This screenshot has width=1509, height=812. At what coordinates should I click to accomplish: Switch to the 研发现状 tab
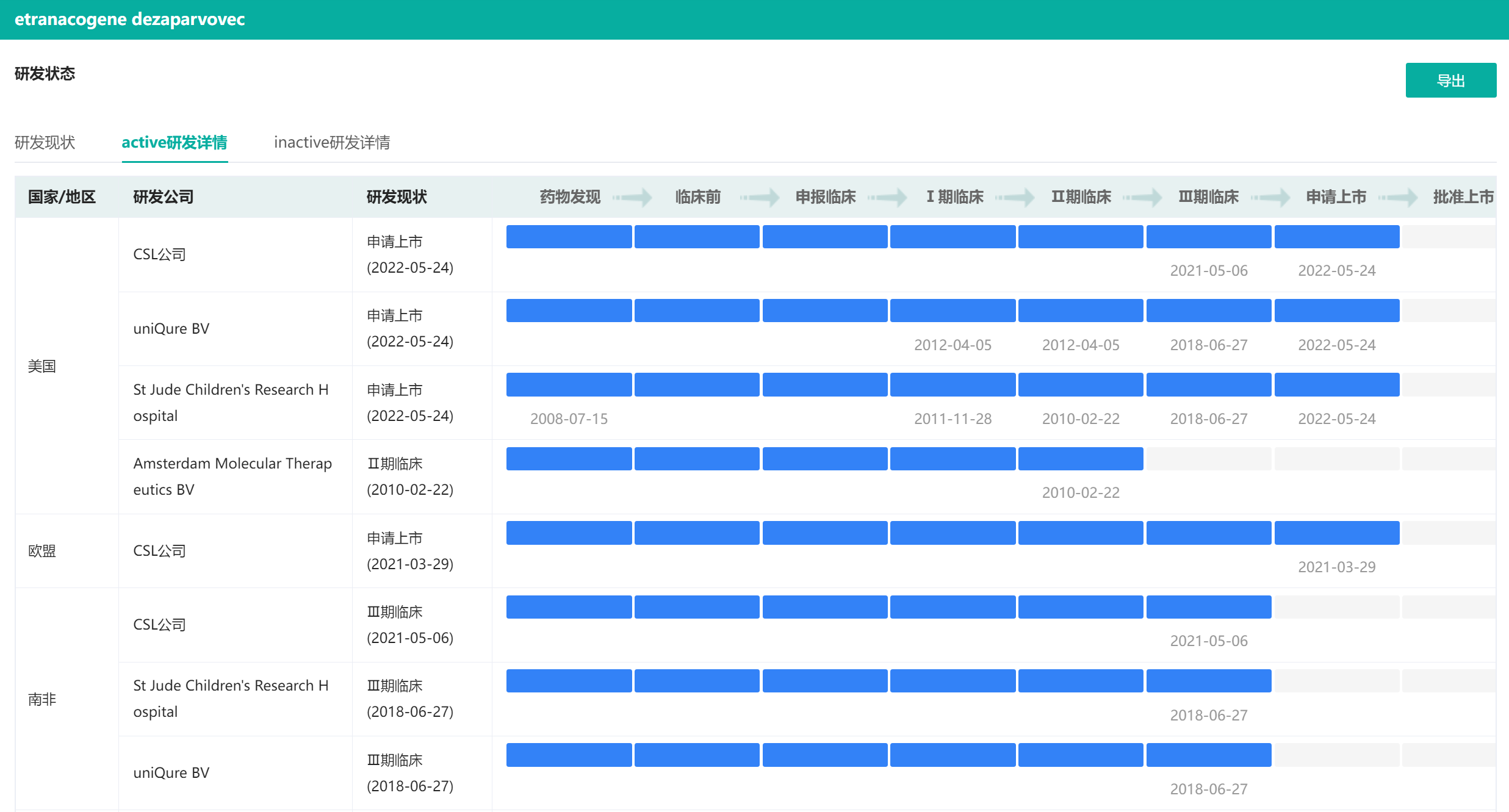click(45, 142)
